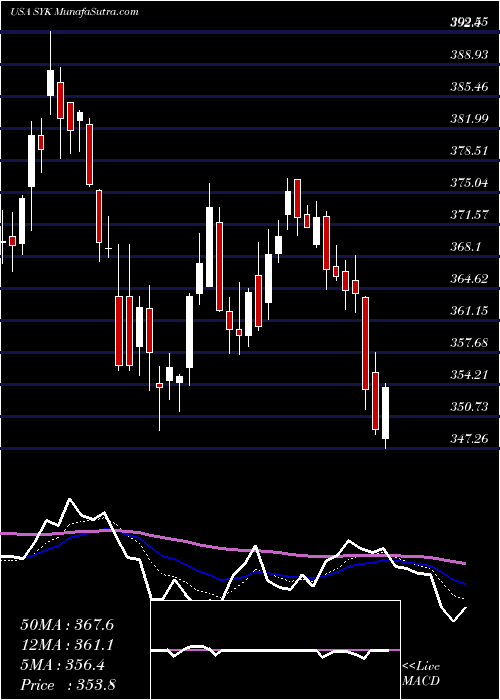Click the '5MA : 356.4' readout

[x=63, y=665]
